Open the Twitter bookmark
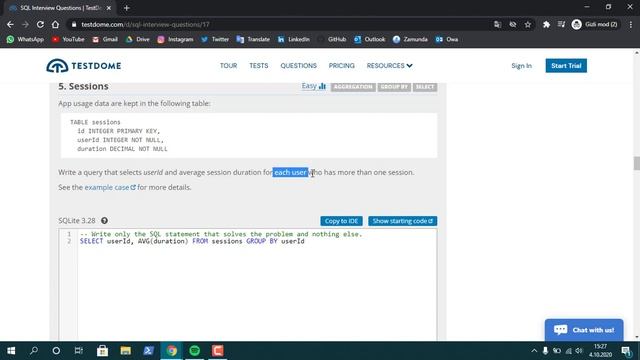 click(215, 39)
